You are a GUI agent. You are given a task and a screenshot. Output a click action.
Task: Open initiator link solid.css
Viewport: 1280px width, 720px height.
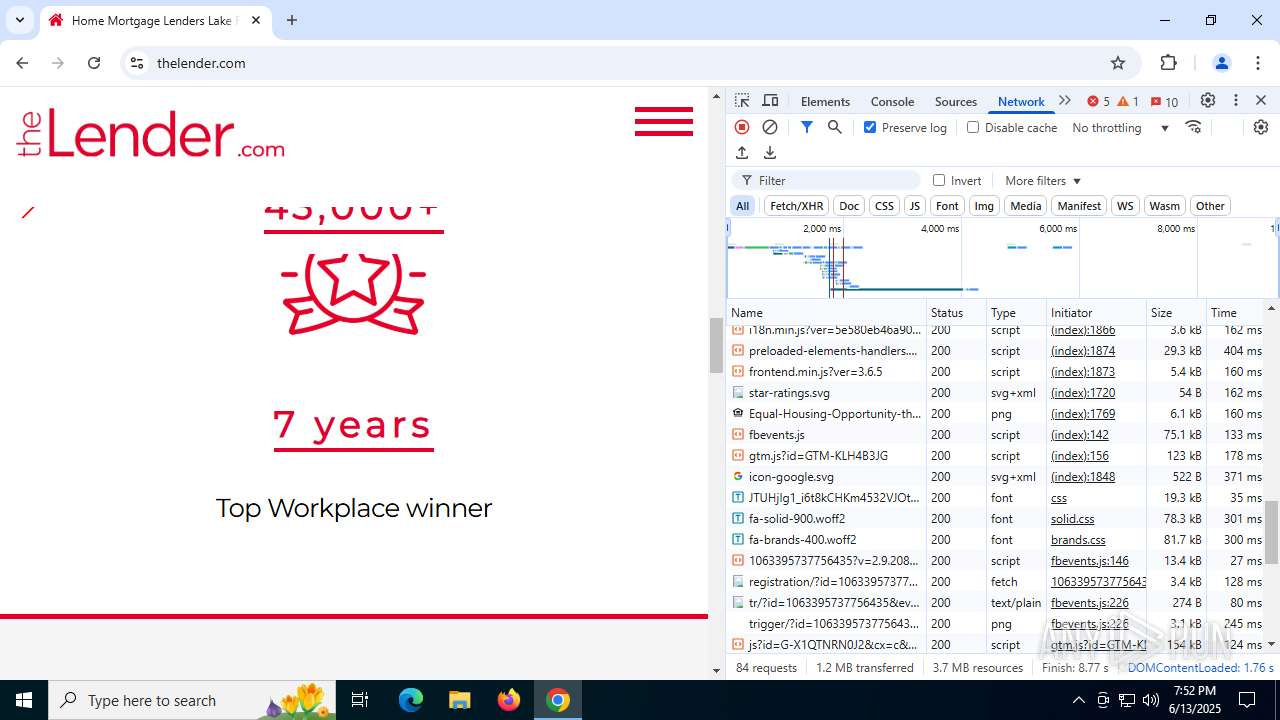pos(1072,518)
